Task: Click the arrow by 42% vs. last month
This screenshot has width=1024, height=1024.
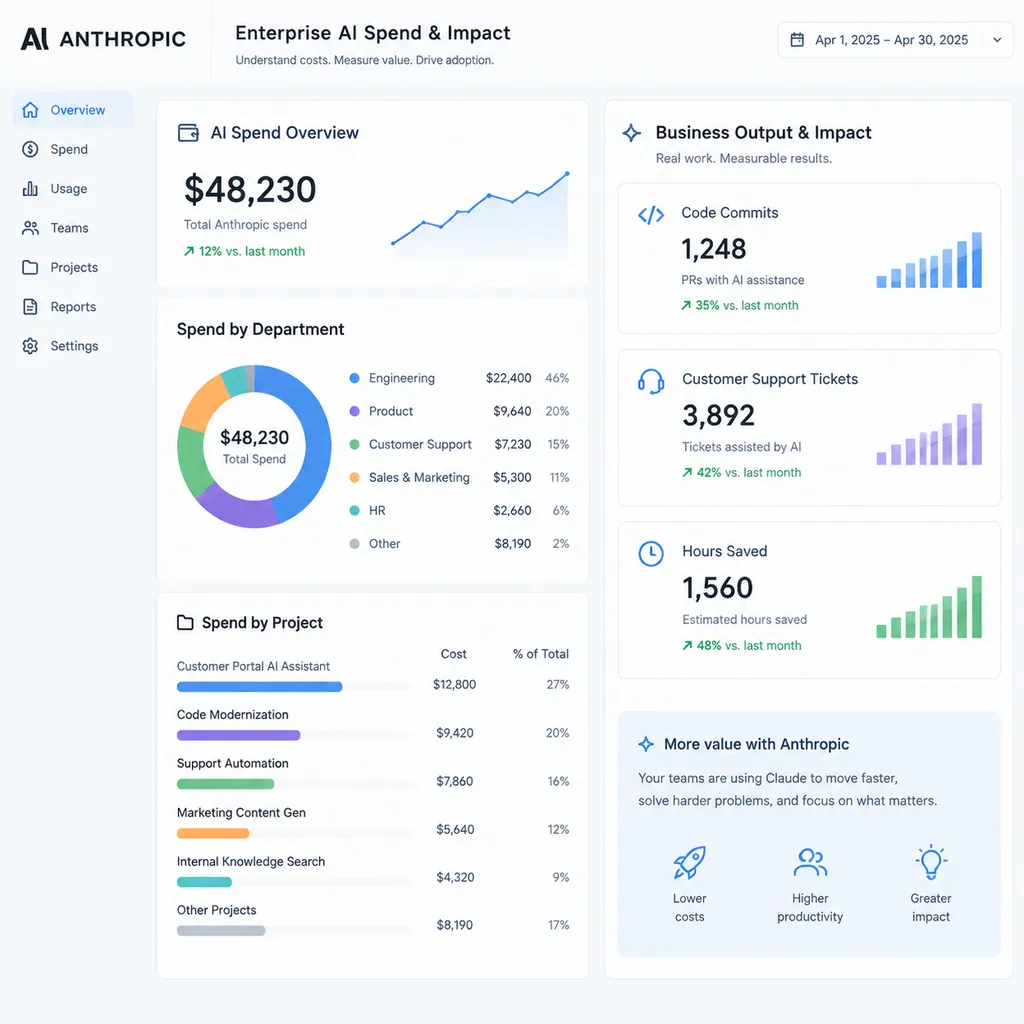Action: tap(687, 472)
